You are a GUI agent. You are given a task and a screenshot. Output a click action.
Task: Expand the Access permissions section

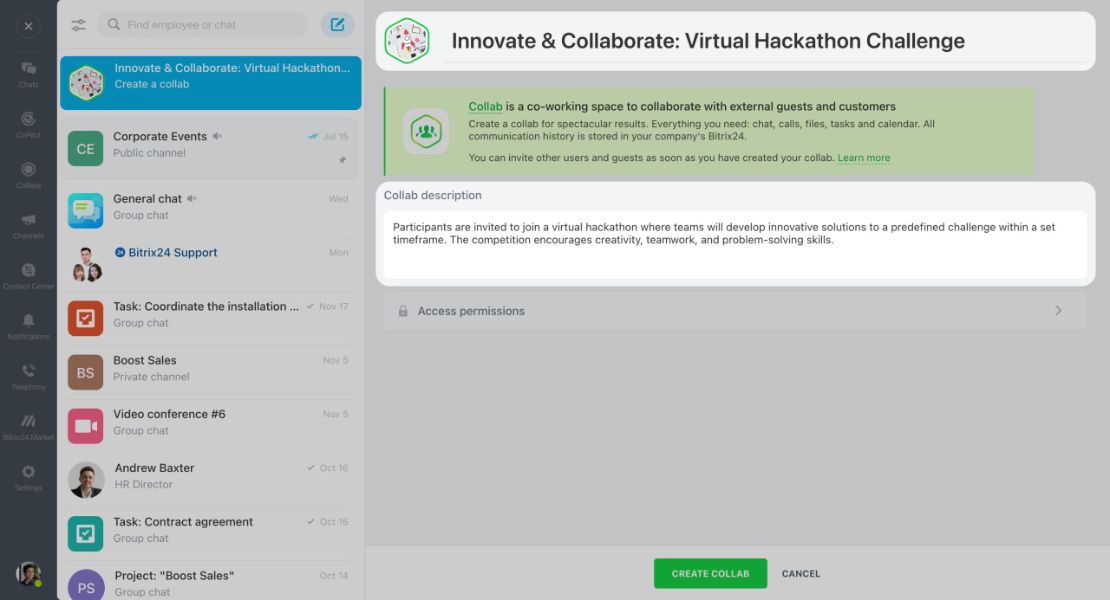coord(735,311)
